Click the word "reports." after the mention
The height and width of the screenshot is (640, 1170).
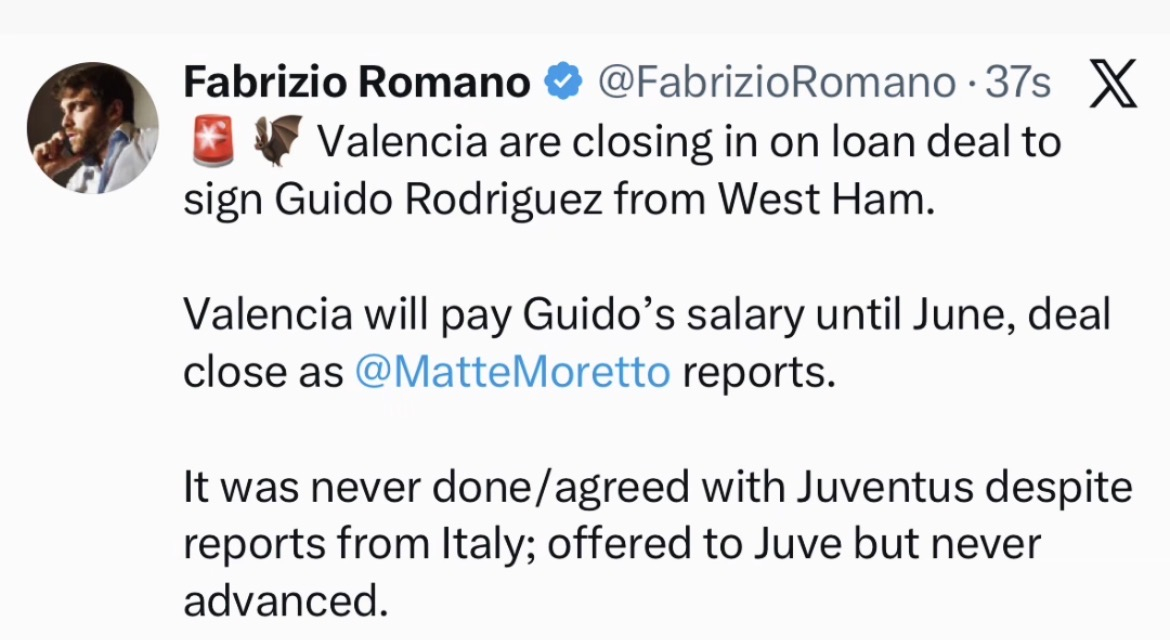[757, 372]
